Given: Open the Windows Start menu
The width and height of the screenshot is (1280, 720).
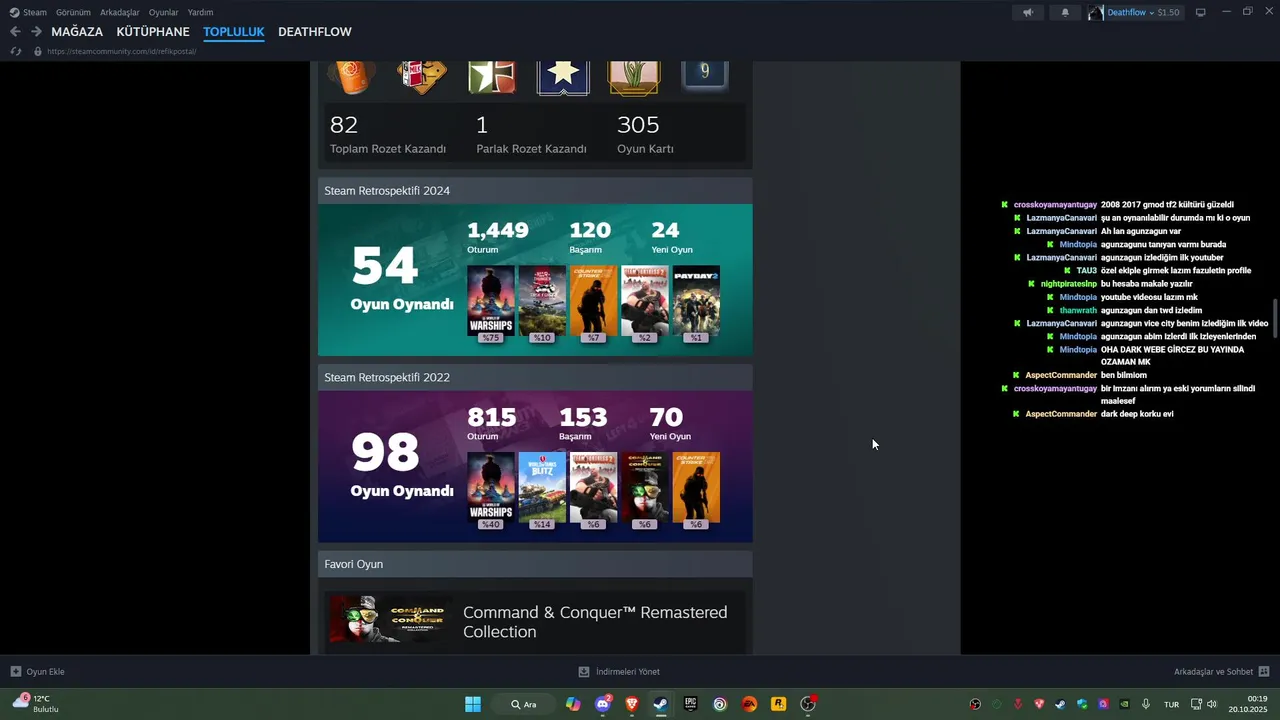Looking at the screenshot, I should [x=472, y=704].
